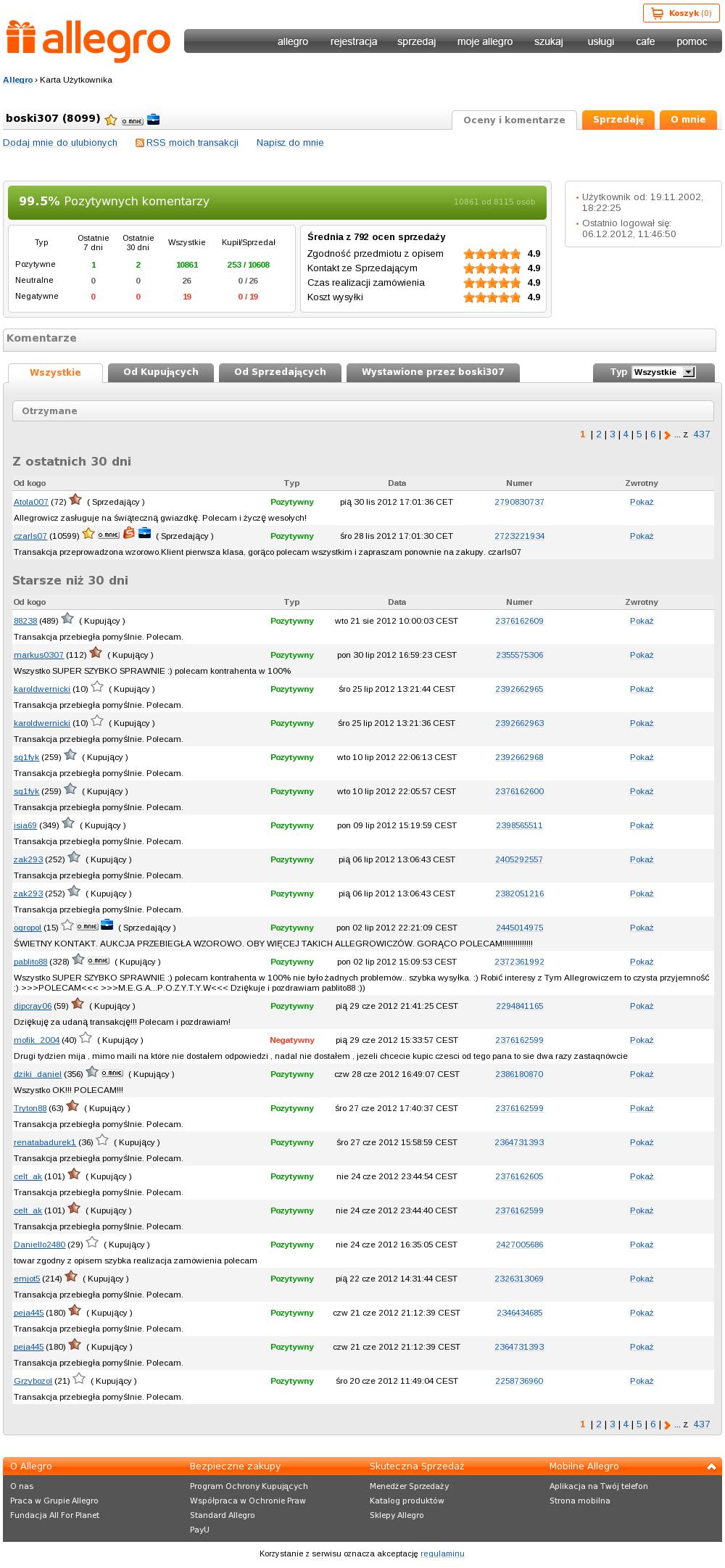Viewport: 725px width, 1568px height.
Task: Select the Wszystkie comments tab
Action: click(55, 373)
